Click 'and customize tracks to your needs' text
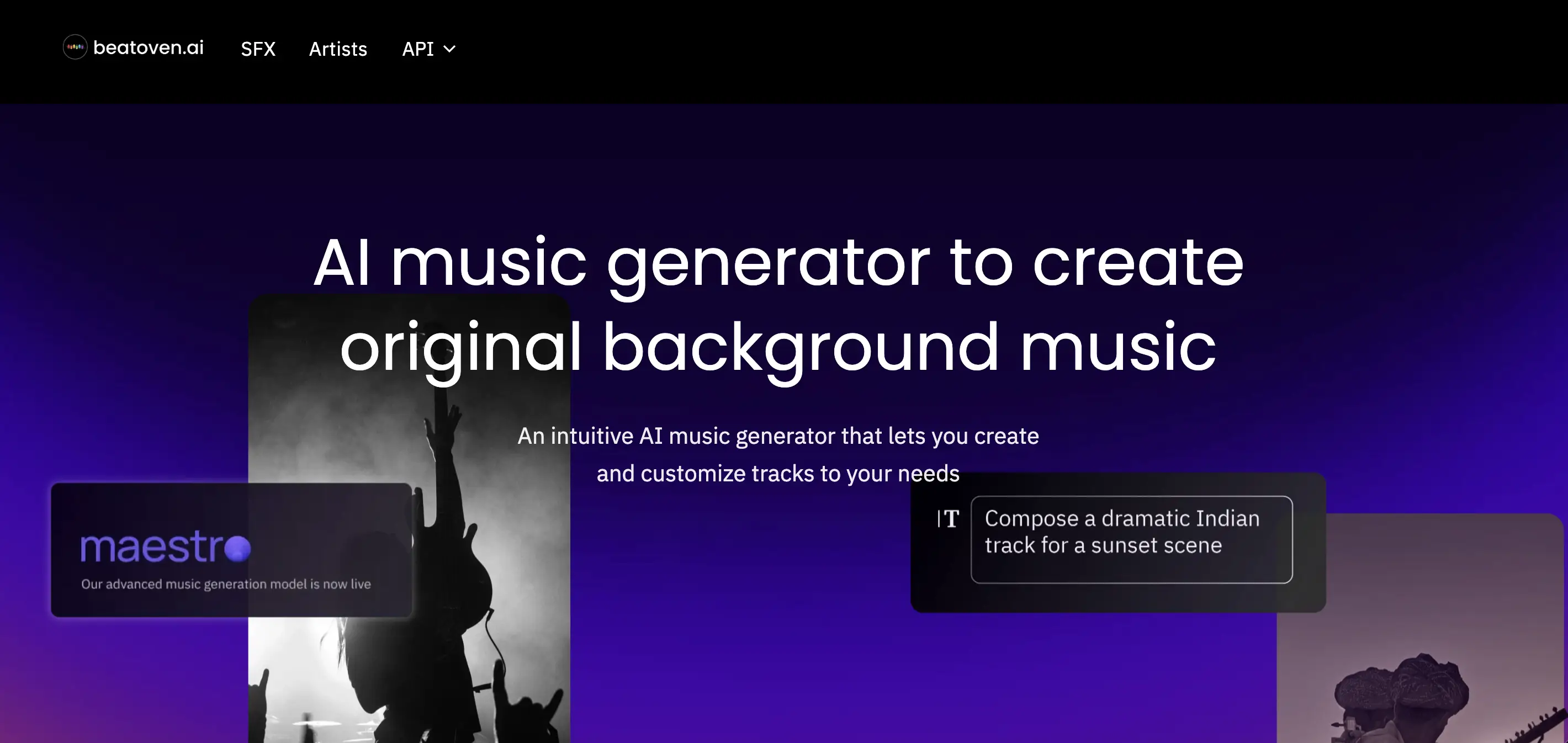 point(778,474)
